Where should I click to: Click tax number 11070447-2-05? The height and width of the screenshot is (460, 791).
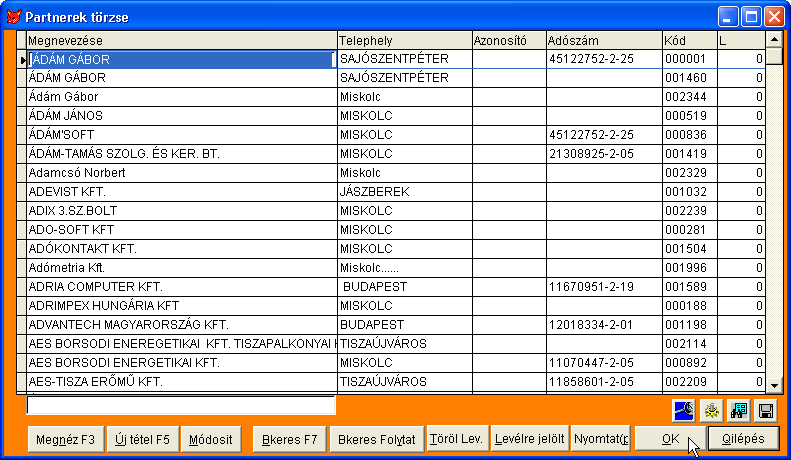coord(604,363)
